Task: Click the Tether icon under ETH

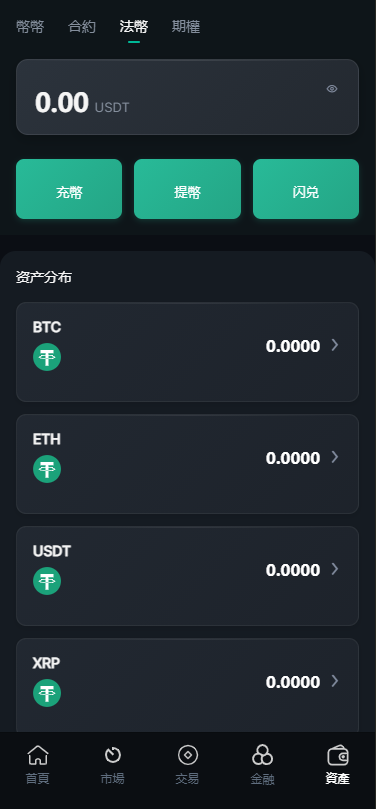Action: [47, 469]
